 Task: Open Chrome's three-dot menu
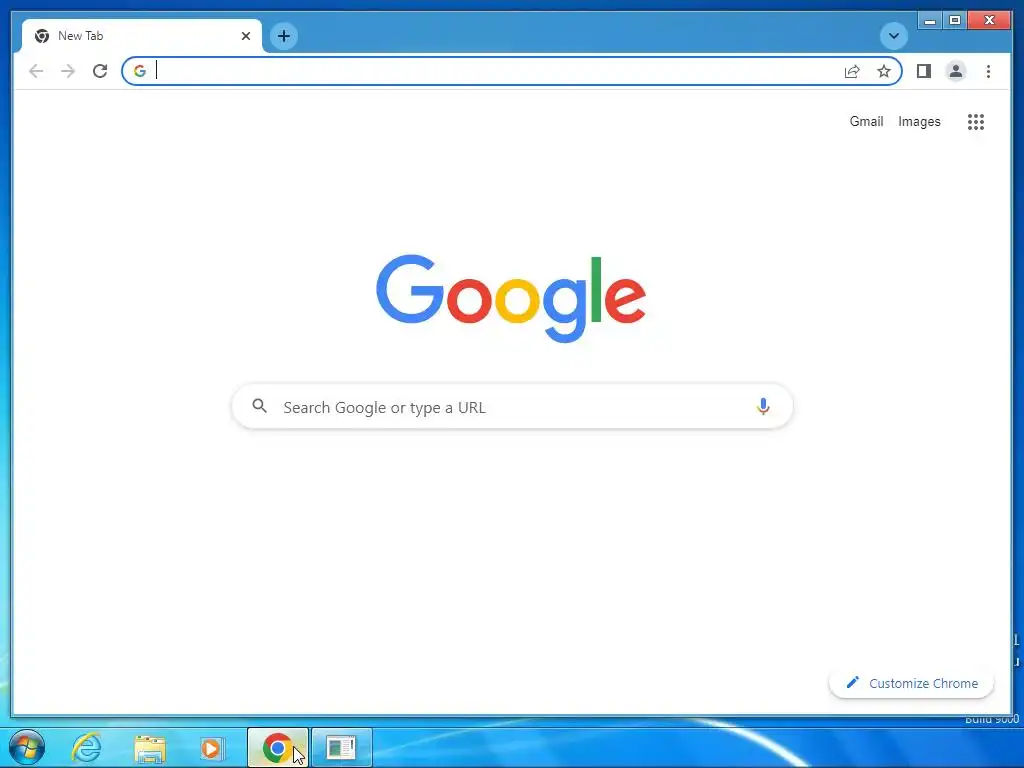988,71
